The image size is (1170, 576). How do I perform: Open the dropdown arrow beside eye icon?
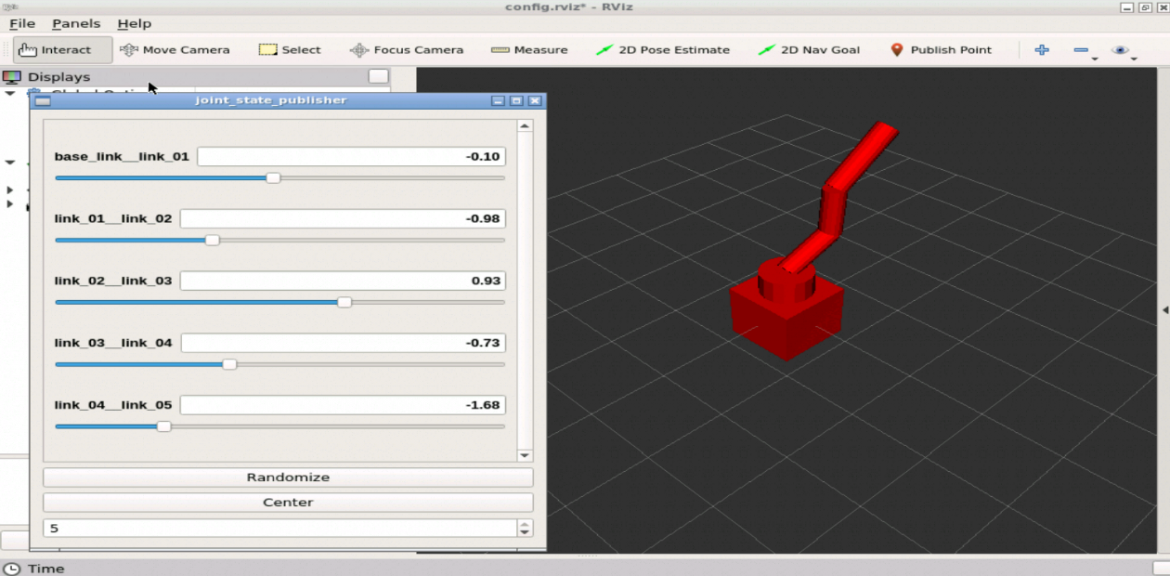pyautogui.click(x=1133, y=58)
